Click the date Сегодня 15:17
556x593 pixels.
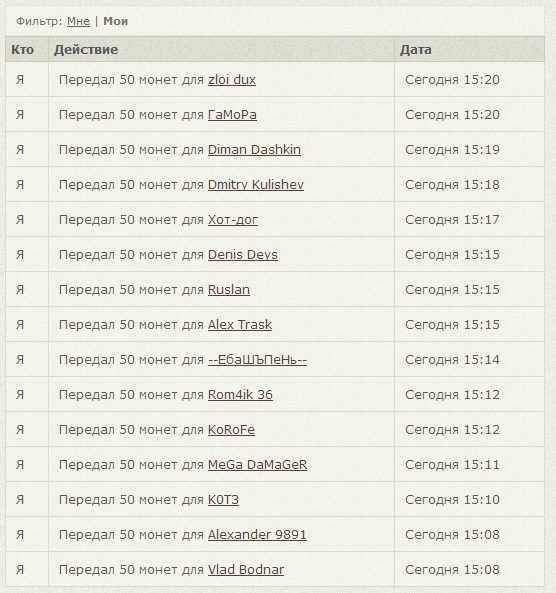(x=452, y=220)
